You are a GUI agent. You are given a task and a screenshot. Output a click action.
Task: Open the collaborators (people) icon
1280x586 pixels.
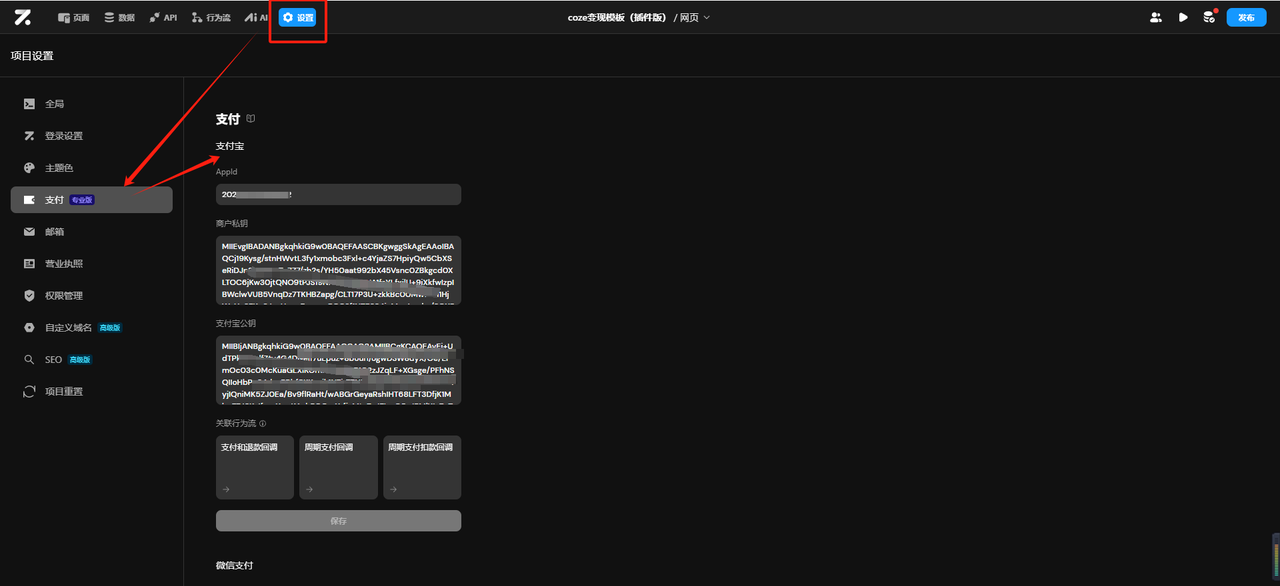pyautogui.click(x=1156, y=17)
